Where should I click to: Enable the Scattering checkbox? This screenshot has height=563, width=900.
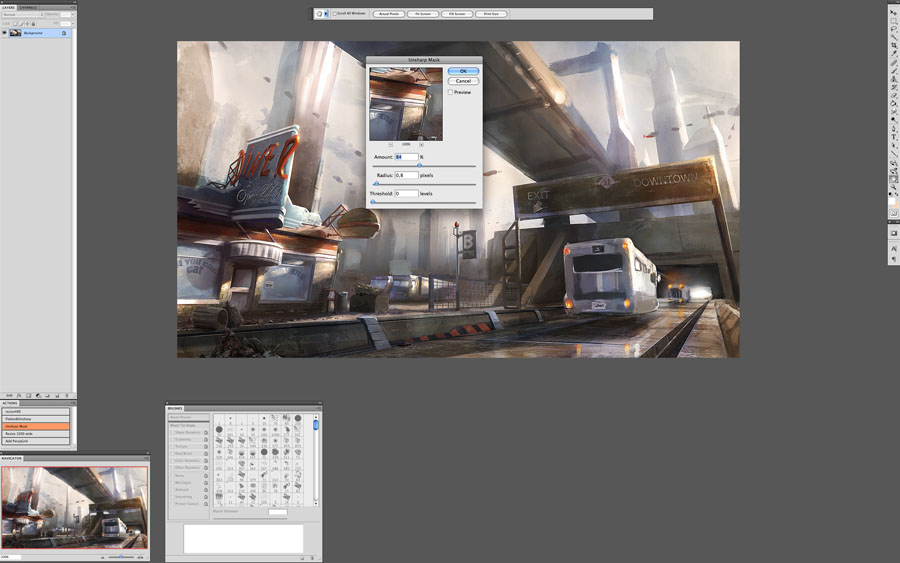172,440
